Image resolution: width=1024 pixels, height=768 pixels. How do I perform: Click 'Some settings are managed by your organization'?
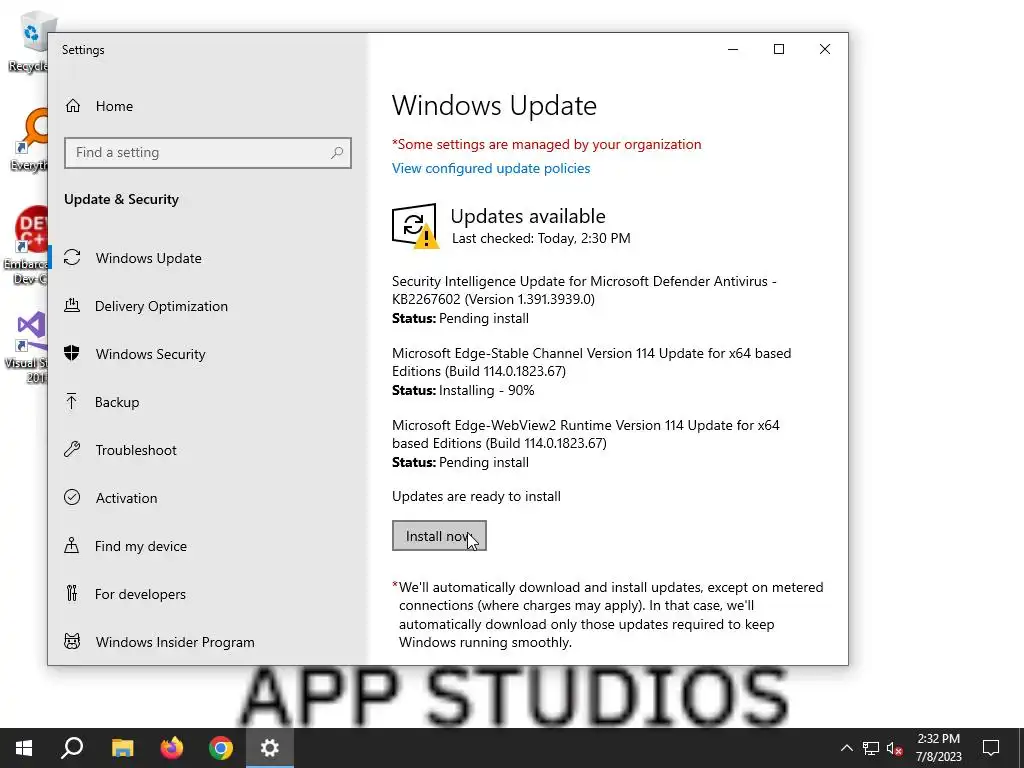547,144
